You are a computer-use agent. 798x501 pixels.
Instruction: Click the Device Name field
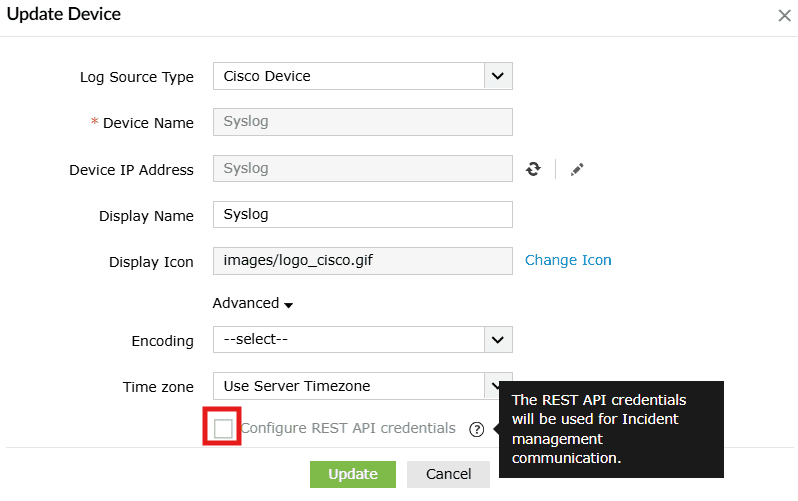(362, 122)
